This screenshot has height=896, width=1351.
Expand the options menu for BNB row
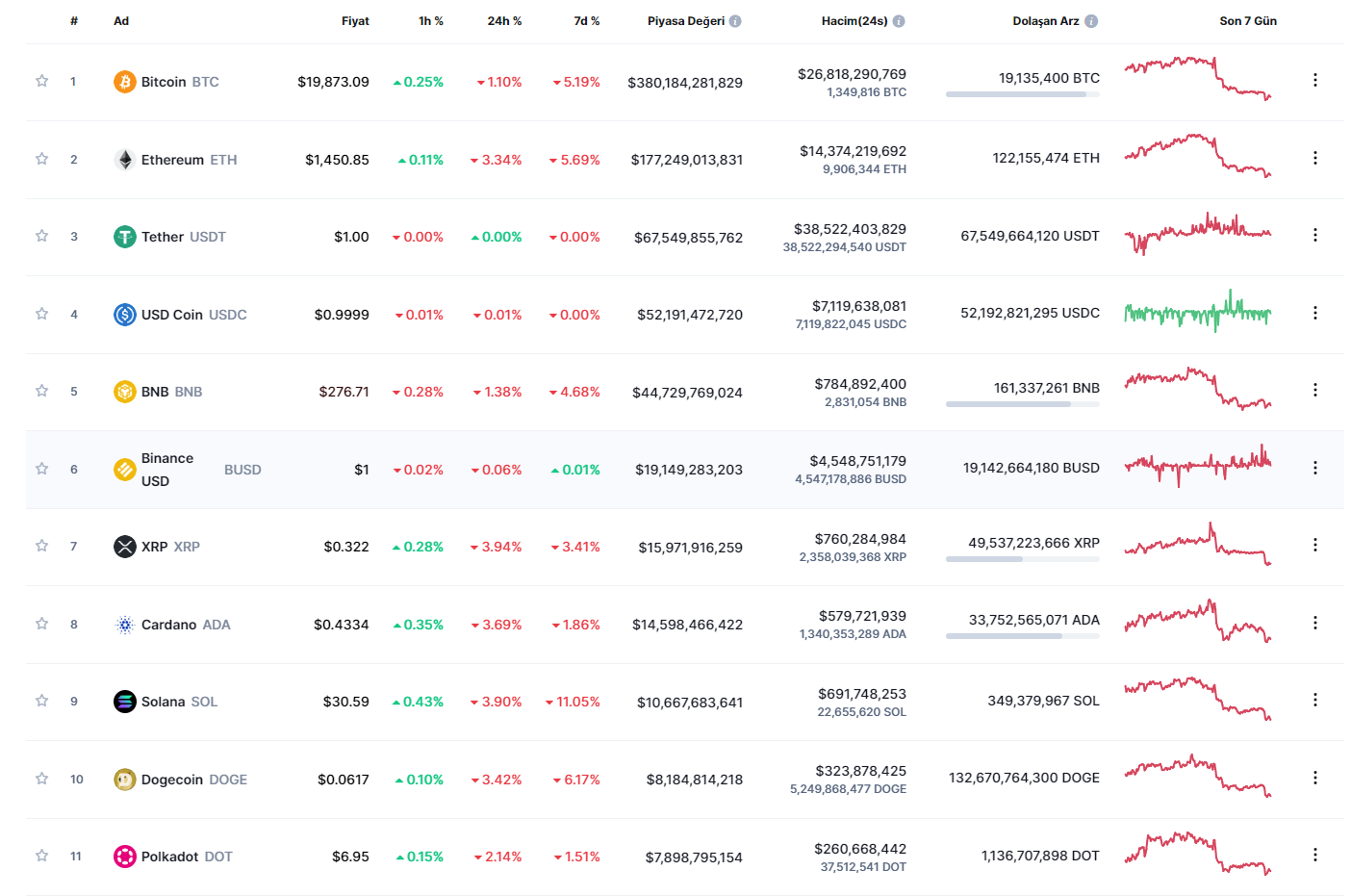click(1314, 390)
